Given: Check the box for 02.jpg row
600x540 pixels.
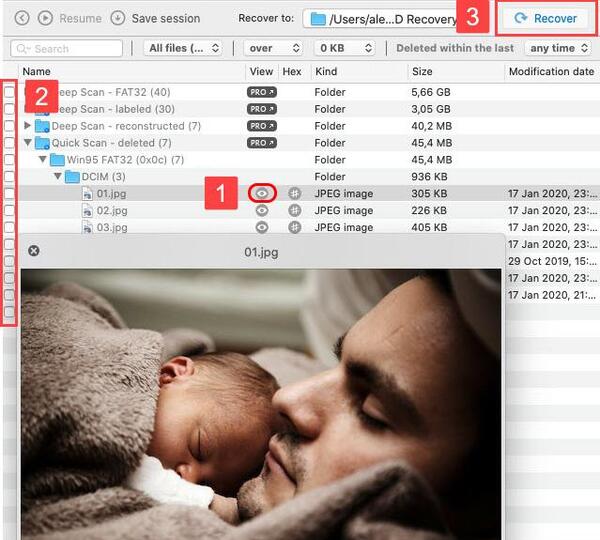Looking at the screenshot, I should point(10,210).
